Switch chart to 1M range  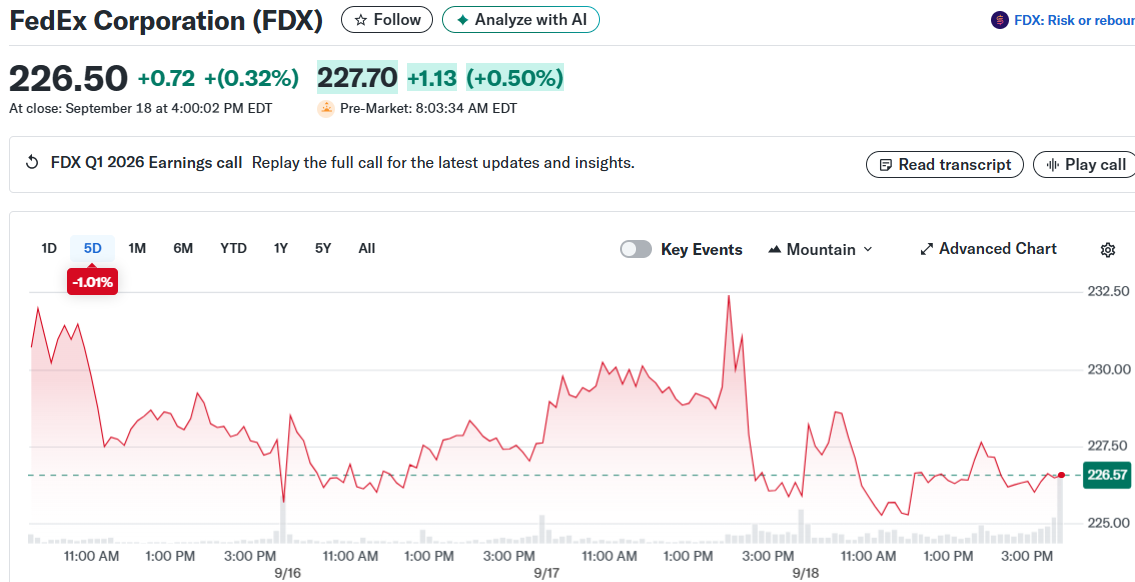[x=137, y=248]
